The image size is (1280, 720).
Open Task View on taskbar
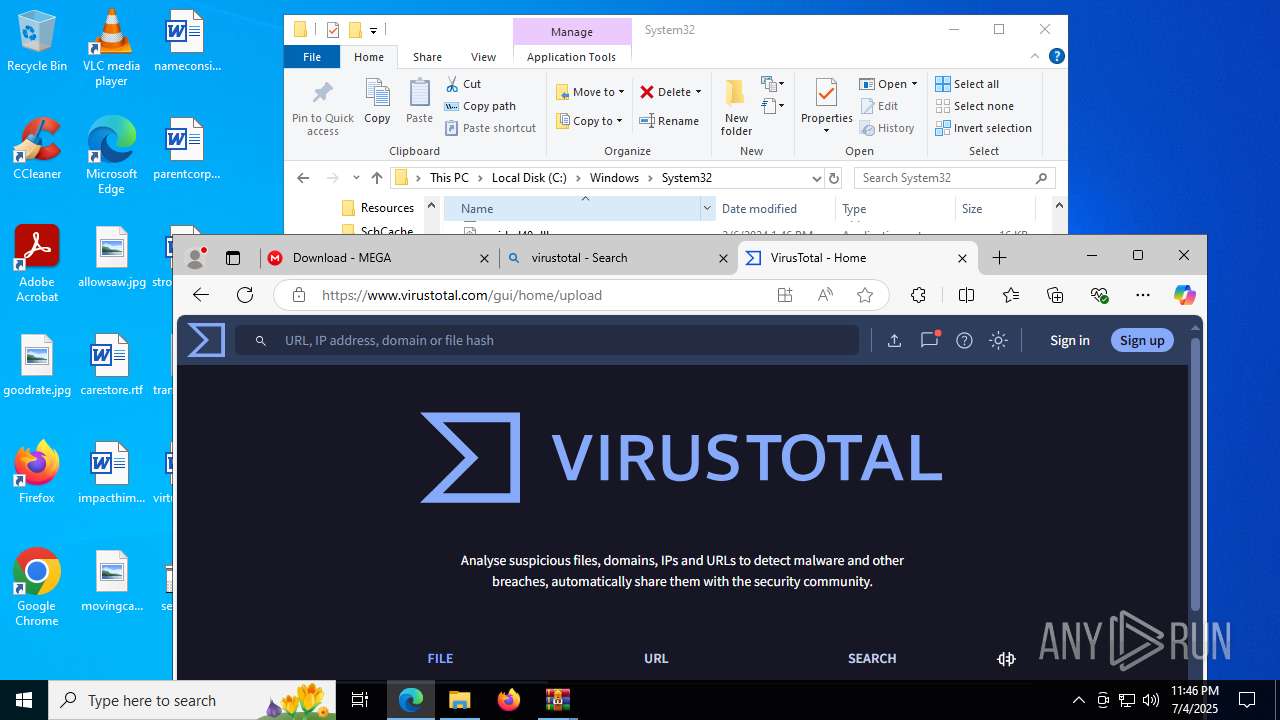pos(360,700)
